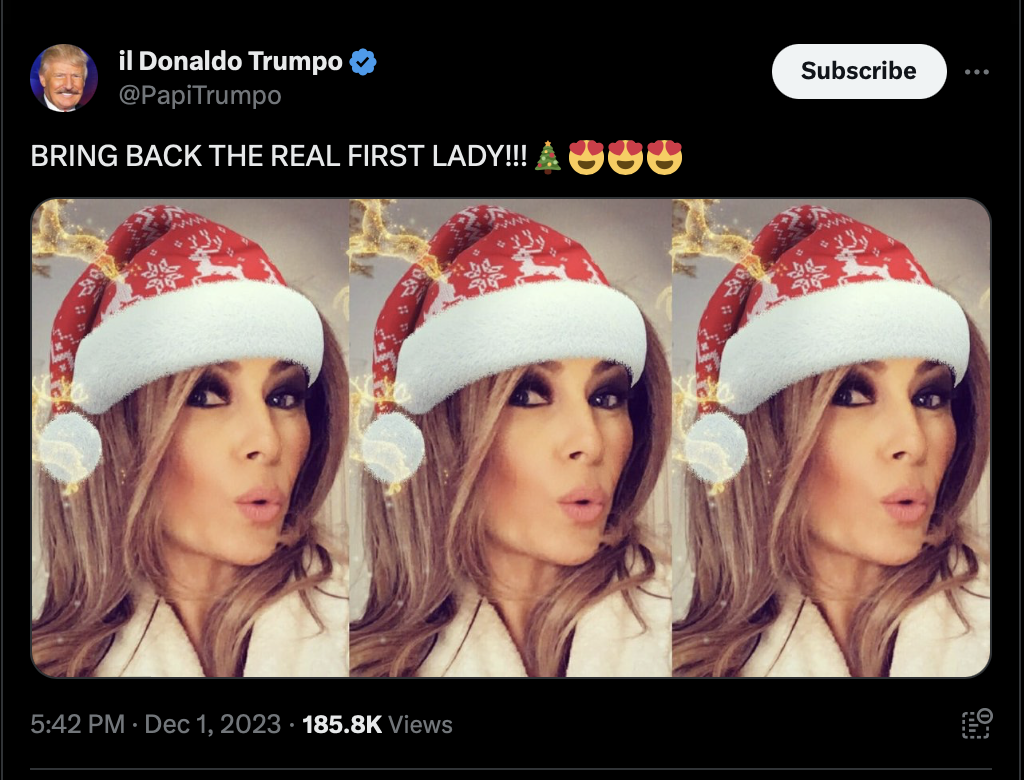Click the BRING BACK THE REAL FIRST LADY text
Image resolution: width=1024 pixels, height=780 pixels.
[x=279, y=157]
